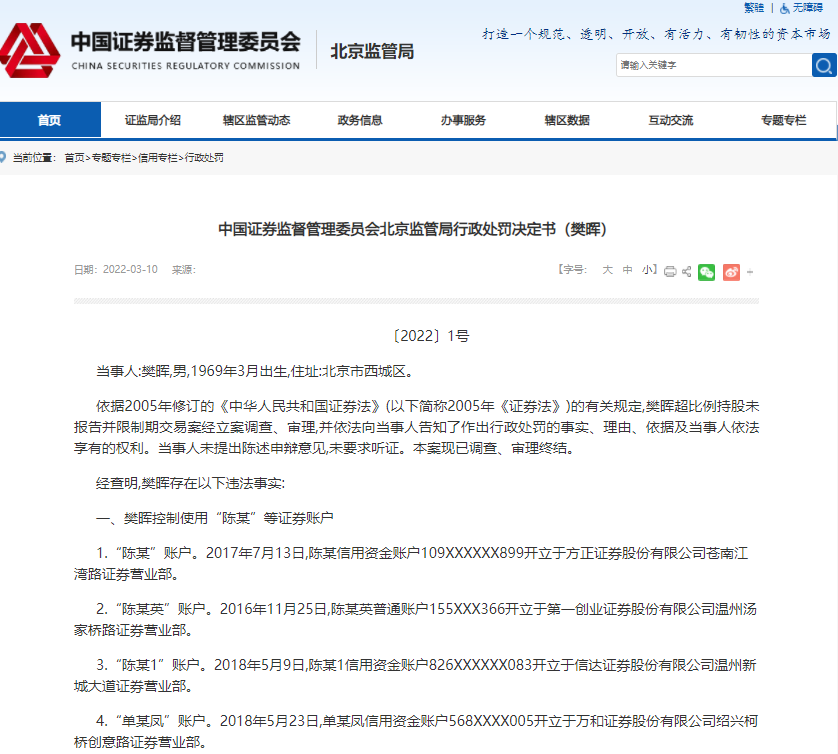
Task: Click the CSRC red logo
Action: [x=30, y=51]
